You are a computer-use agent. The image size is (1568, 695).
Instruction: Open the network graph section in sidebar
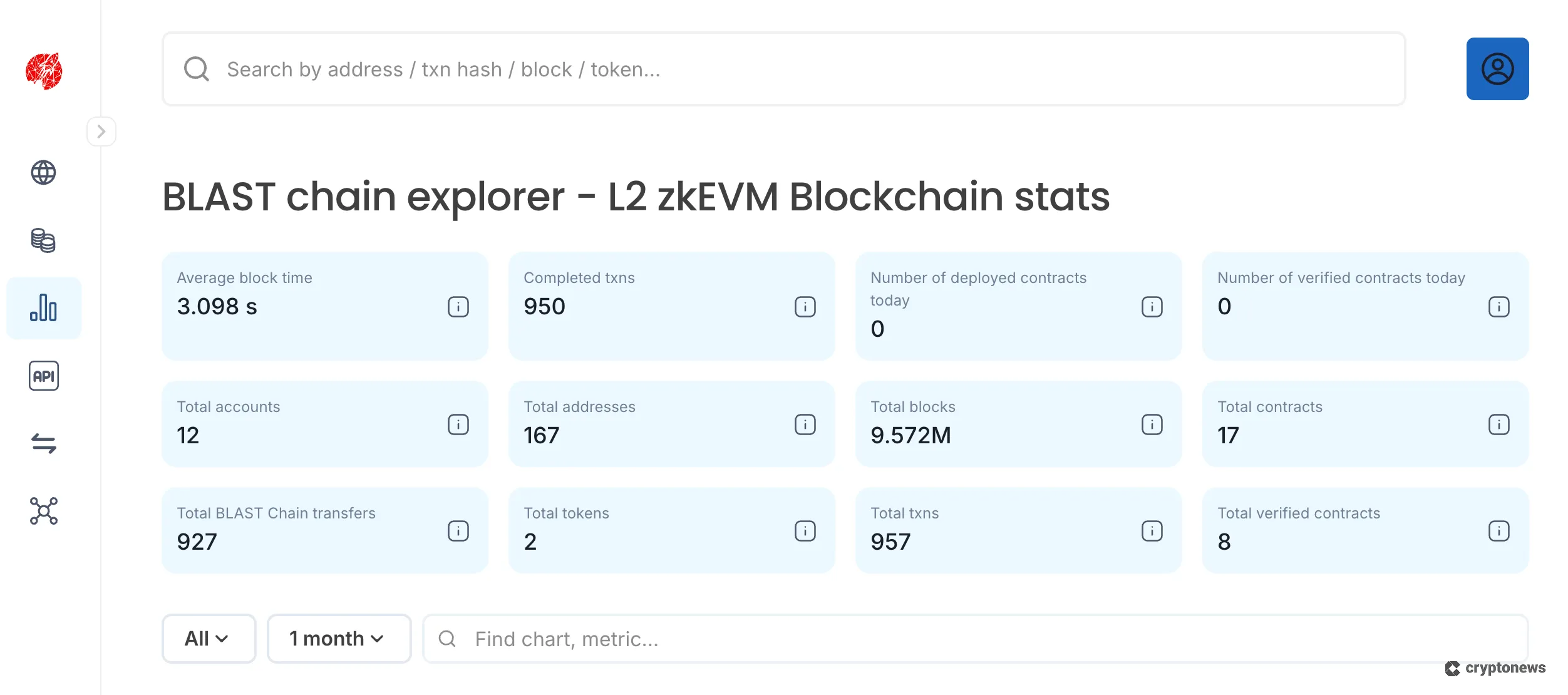click(x=43, y=511)
